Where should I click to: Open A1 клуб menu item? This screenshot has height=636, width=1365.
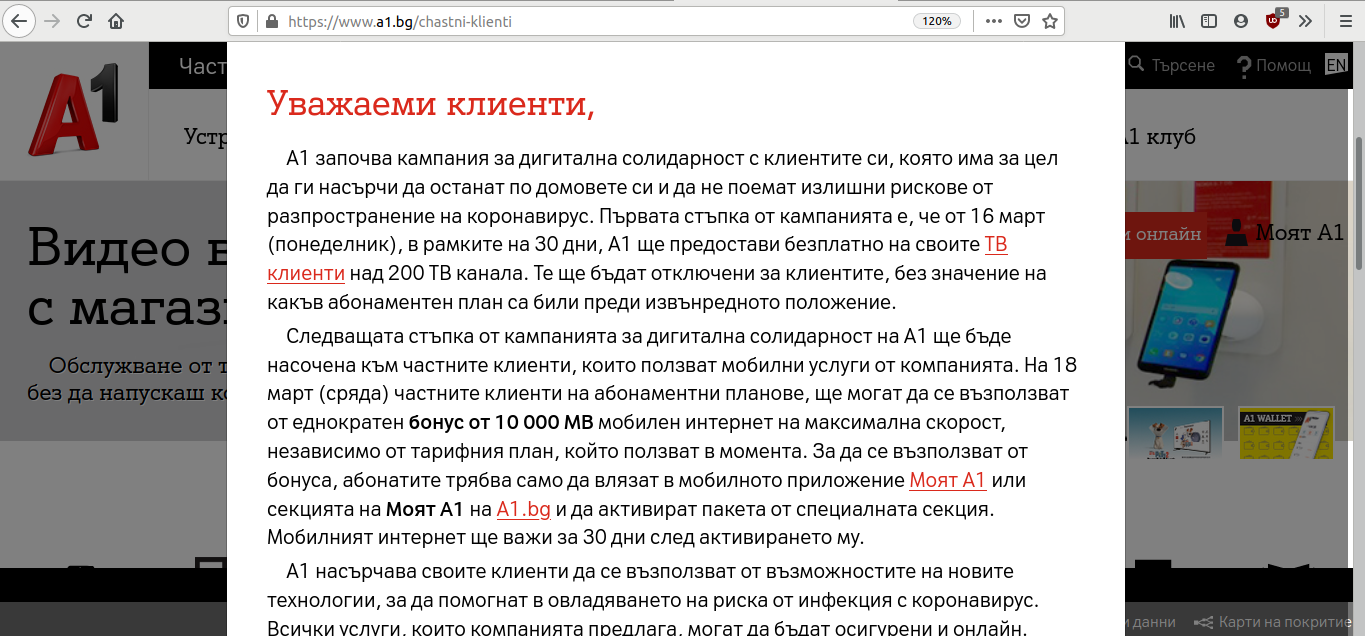coord(1160,137)
